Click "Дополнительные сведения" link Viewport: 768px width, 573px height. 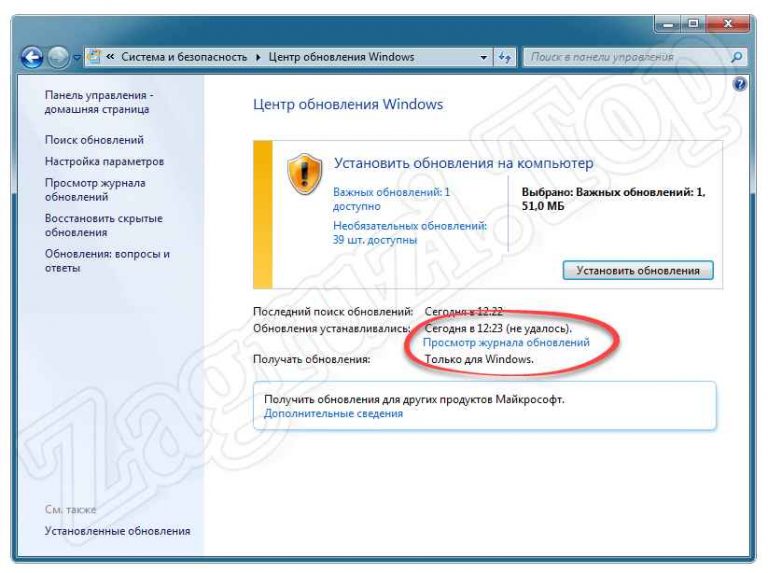tap(333, 413)
